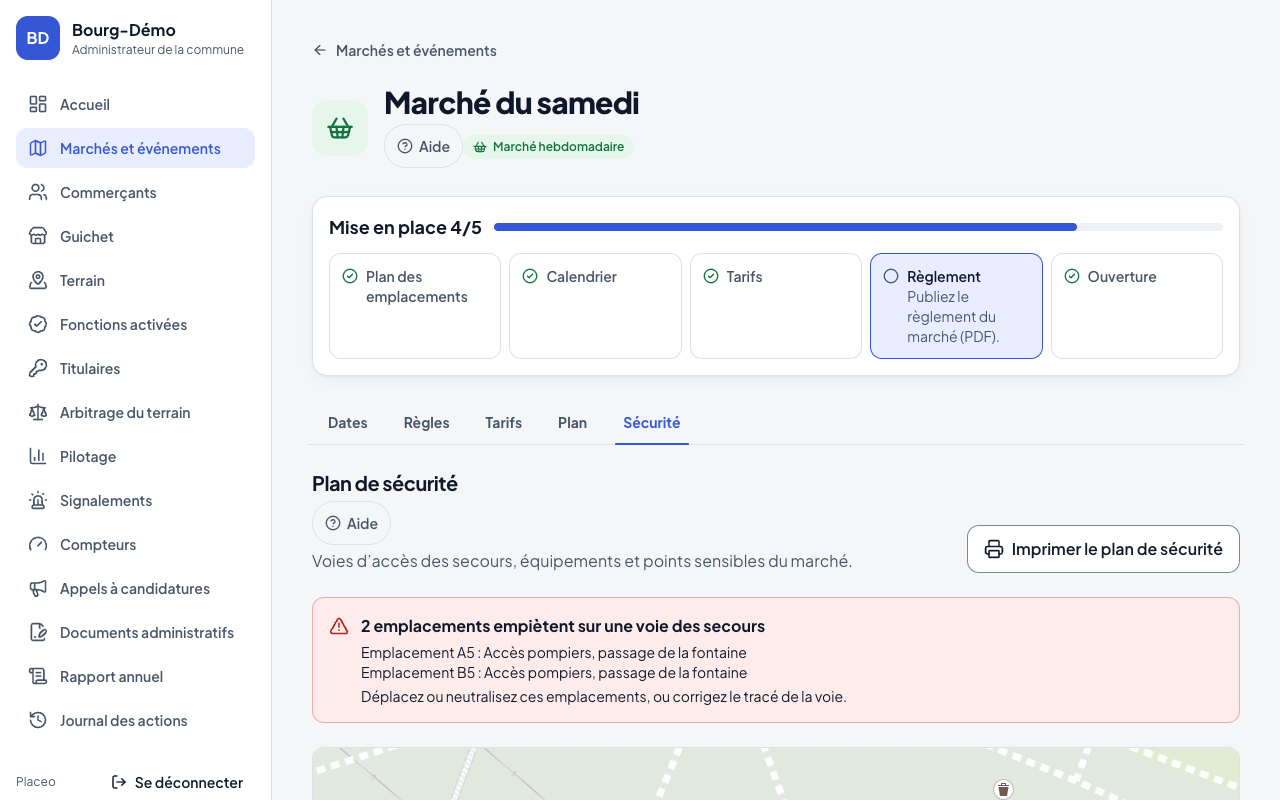Click the Commerçants people icon

click(x=38, y=192)
